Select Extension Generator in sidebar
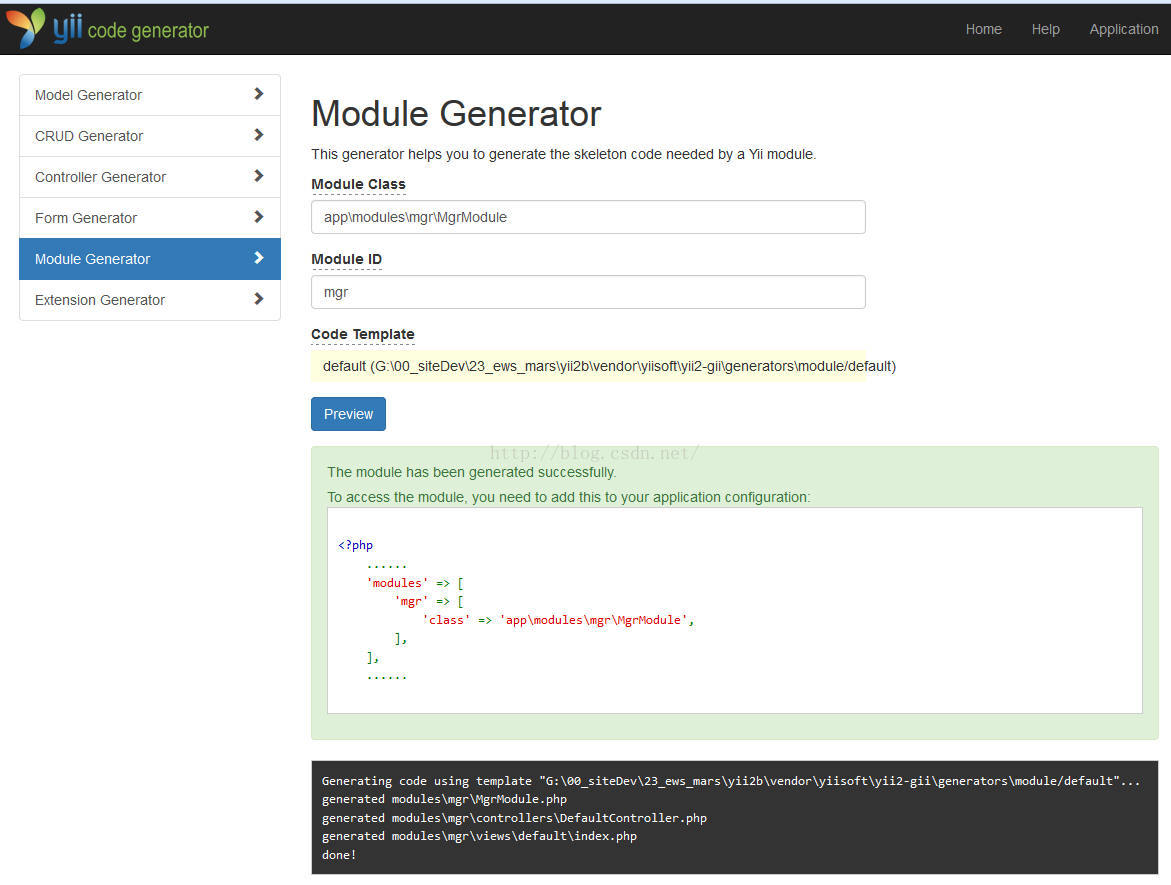 point(149,300)
